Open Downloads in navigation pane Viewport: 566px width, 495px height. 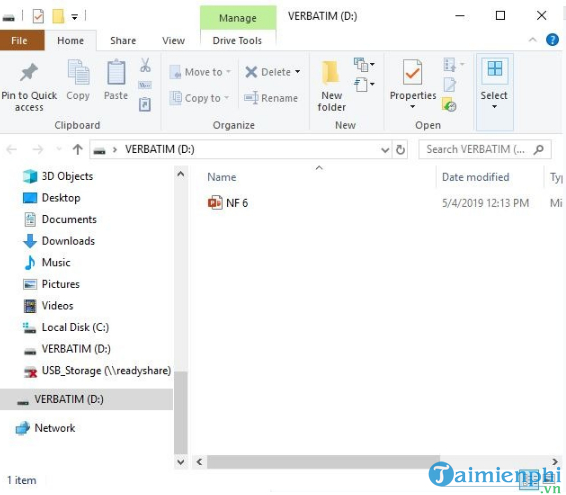[58, 241]
